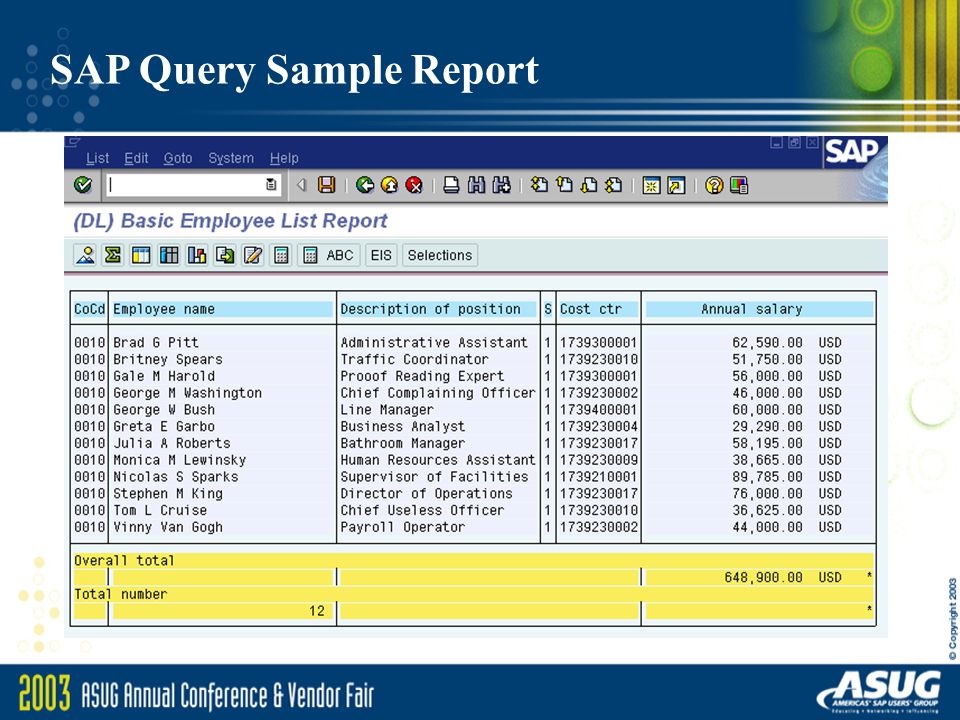
Task: Click the word processing pencil icon
Action: tap(253, 255)
